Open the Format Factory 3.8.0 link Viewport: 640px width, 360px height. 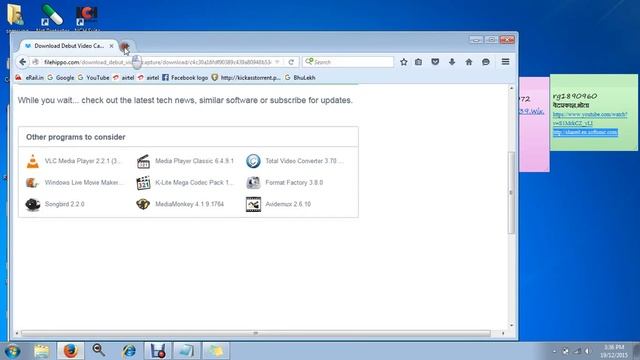point(294,182)
